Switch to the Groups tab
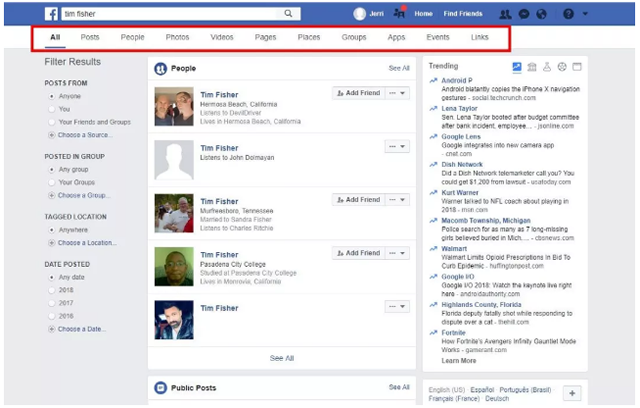 tap(354, 37)
